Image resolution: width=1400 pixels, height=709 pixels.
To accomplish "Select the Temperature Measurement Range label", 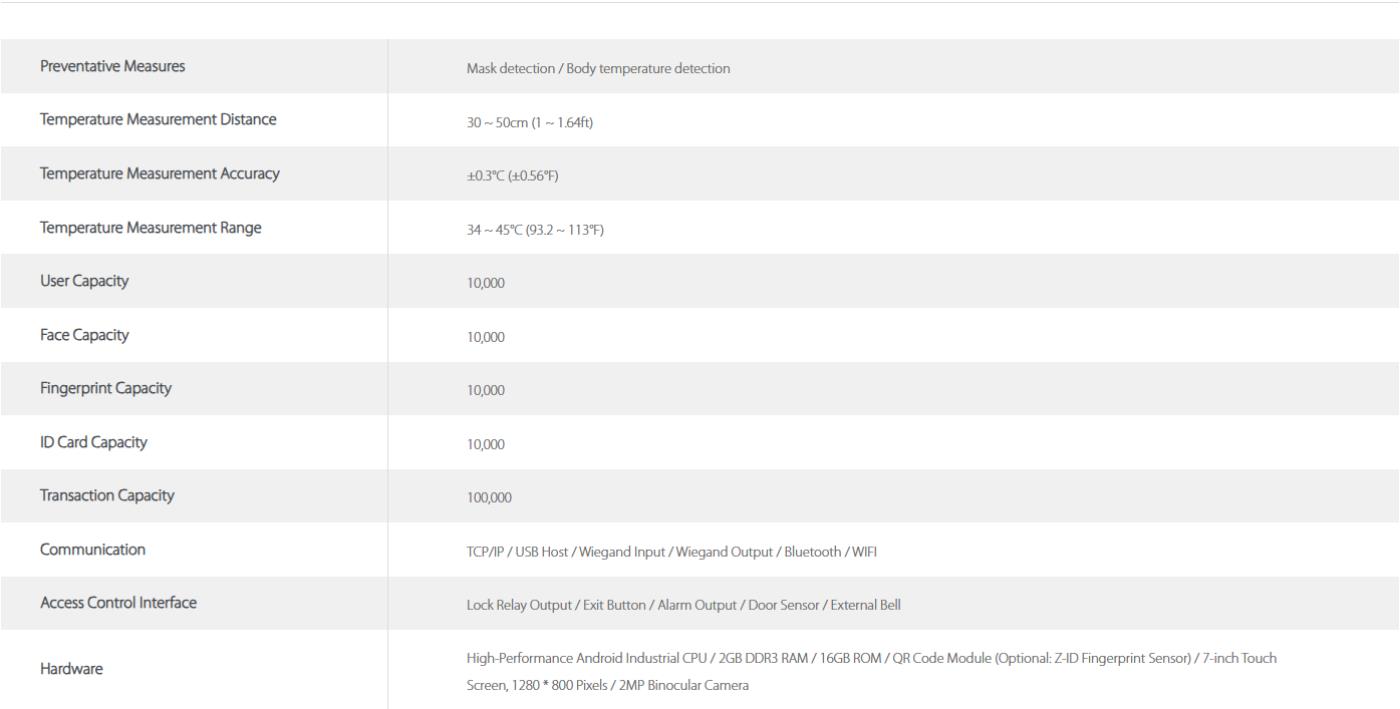I will 150,228.
